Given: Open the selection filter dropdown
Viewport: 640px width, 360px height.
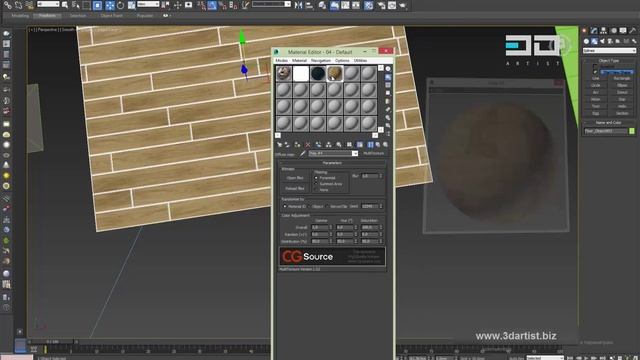Looking at the screenshot, I should 48,4.
